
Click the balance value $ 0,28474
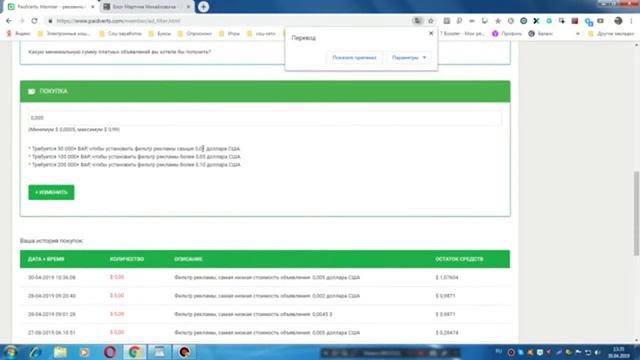point(447,333)
